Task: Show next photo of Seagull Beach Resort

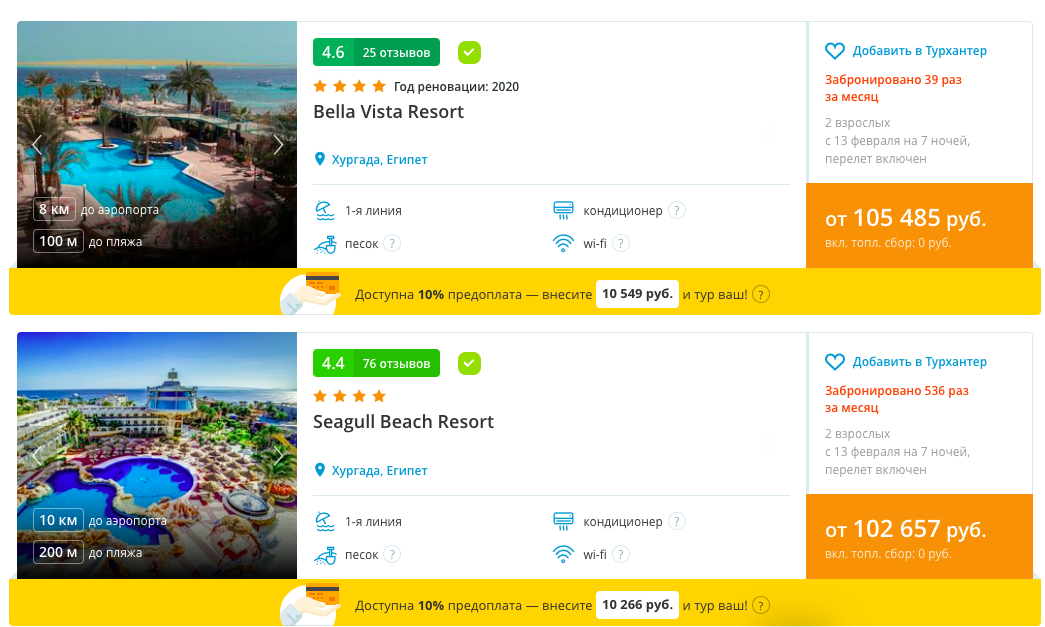Action: point(279,455)
